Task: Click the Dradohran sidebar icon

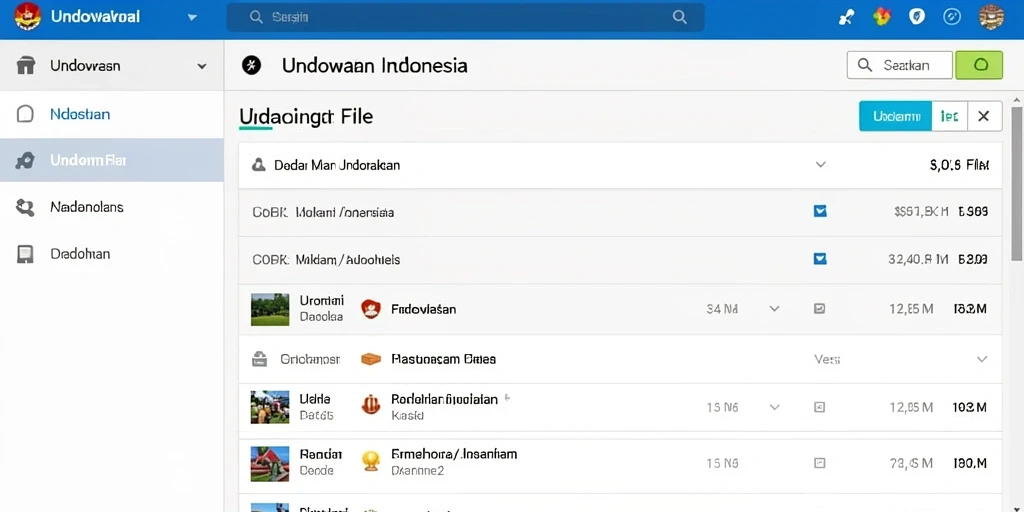Action: click(x=25, y=254)
